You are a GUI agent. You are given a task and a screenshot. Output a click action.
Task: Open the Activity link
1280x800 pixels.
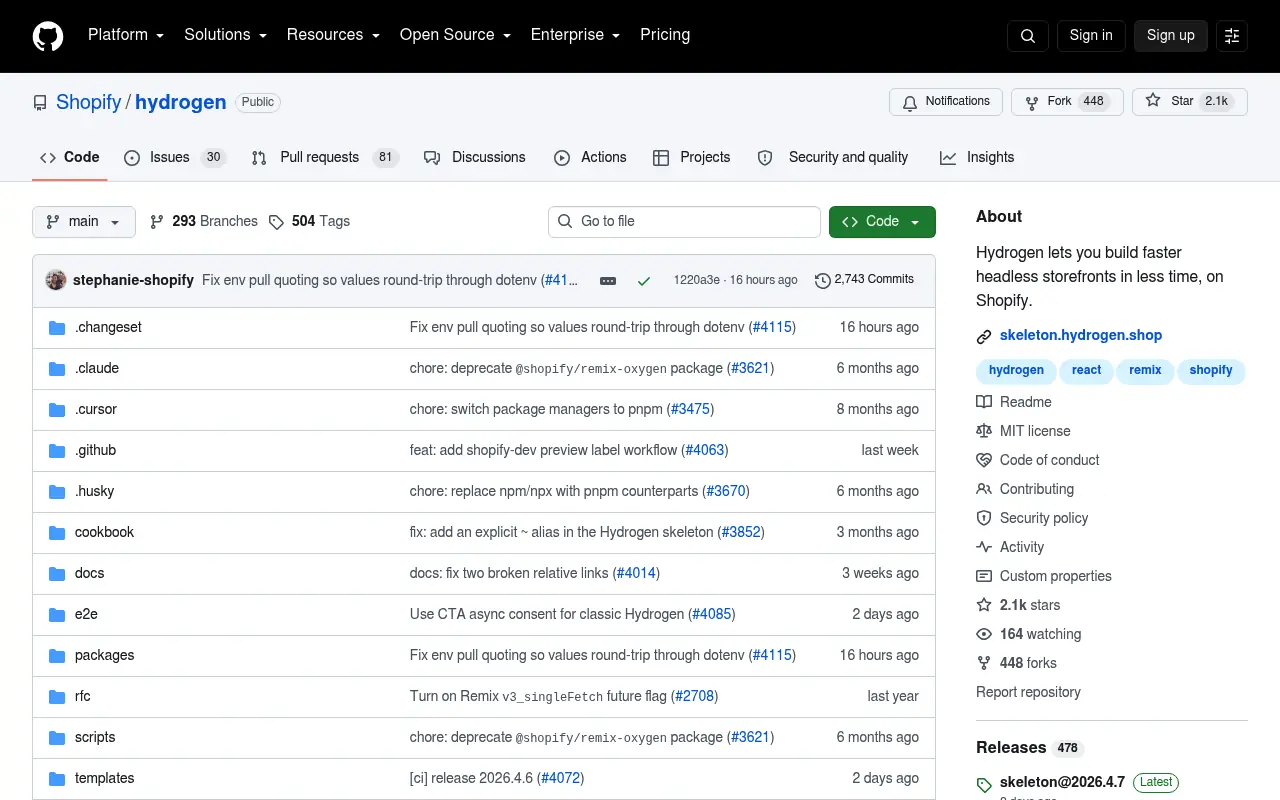[1010, 547]
